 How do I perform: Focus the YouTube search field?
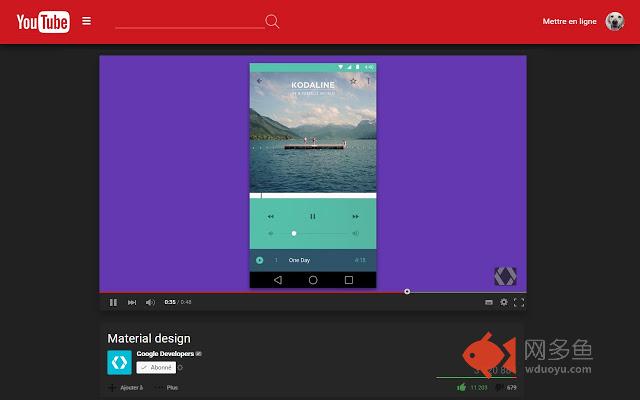coord(190,21)
